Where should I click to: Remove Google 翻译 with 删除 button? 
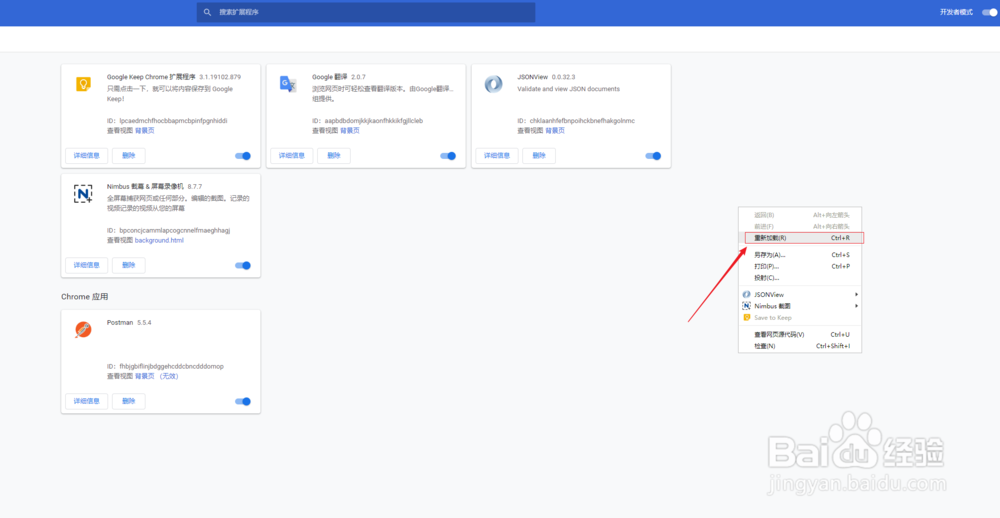tap(334, 156)
